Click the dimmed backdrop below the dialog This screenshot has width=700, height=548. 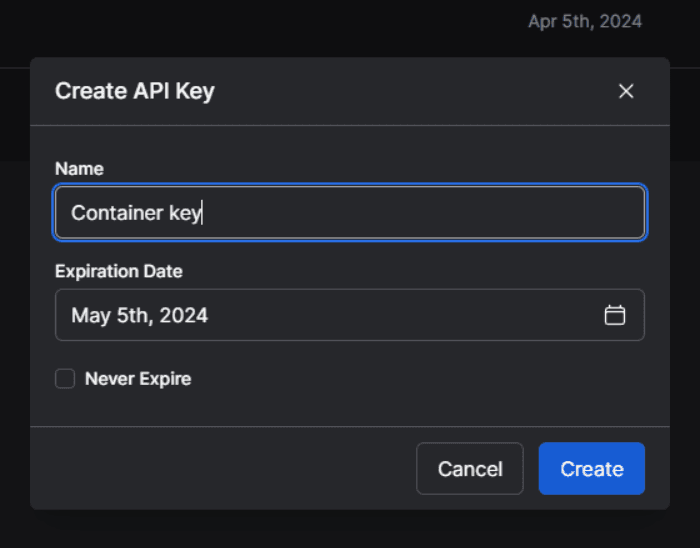tap(350, 530)
